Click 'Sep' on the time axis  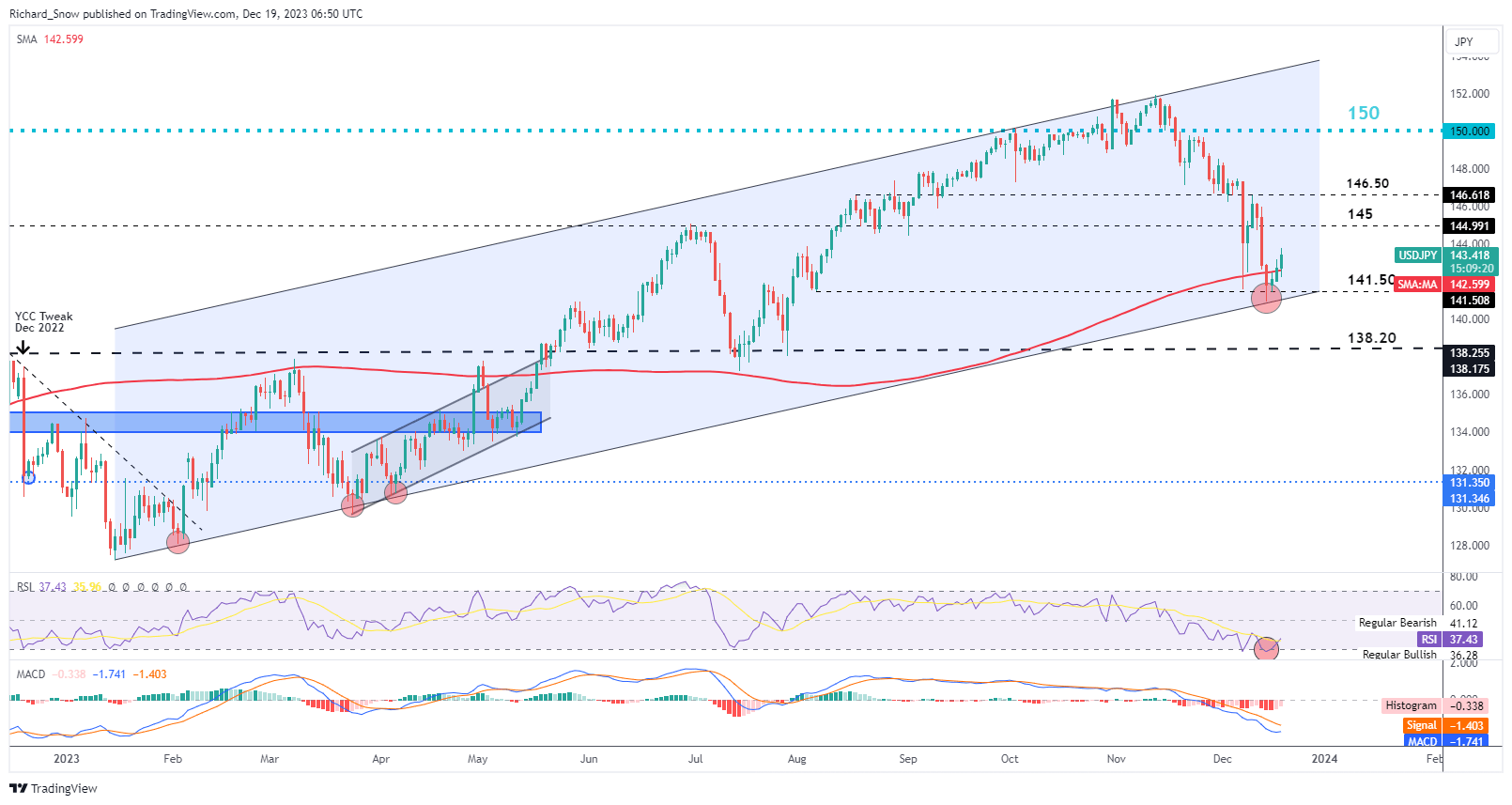[908, 759]
